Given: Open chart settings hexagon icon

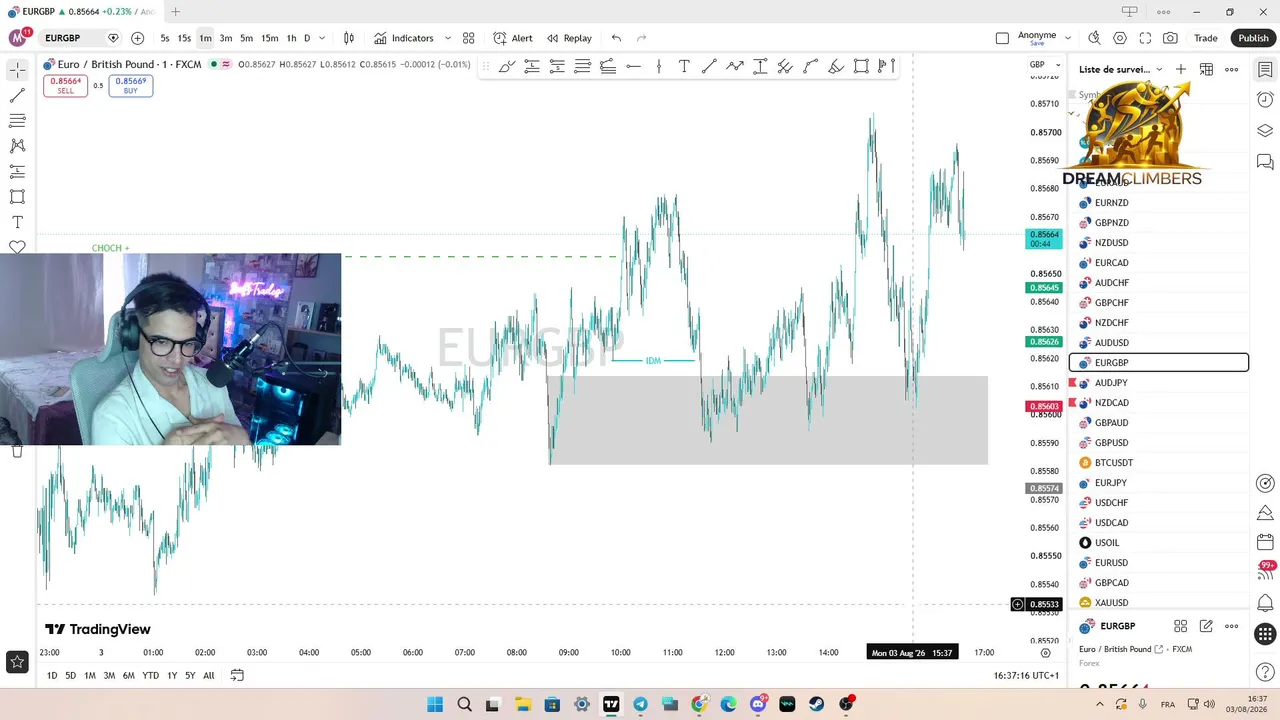Looking at the screenshot, I should click(x=1120, y=38).
